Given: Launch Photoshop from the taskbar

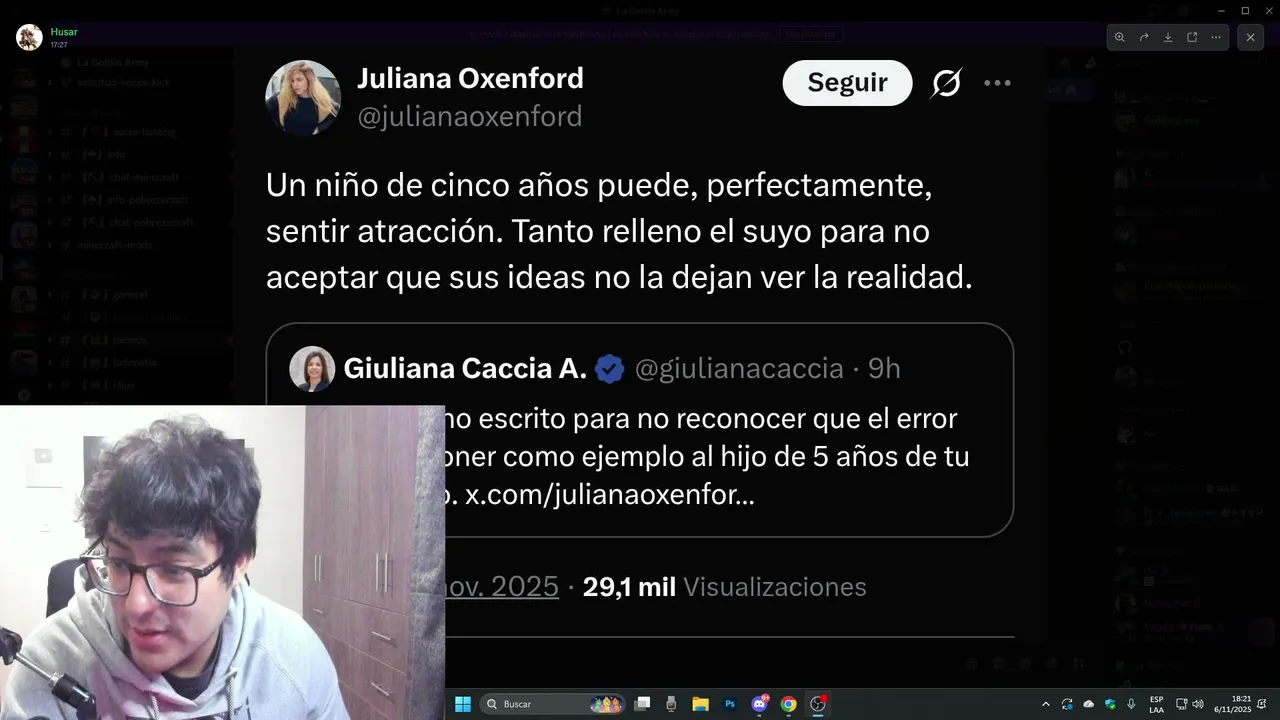Looking at the screenshot, I should 730,704.
